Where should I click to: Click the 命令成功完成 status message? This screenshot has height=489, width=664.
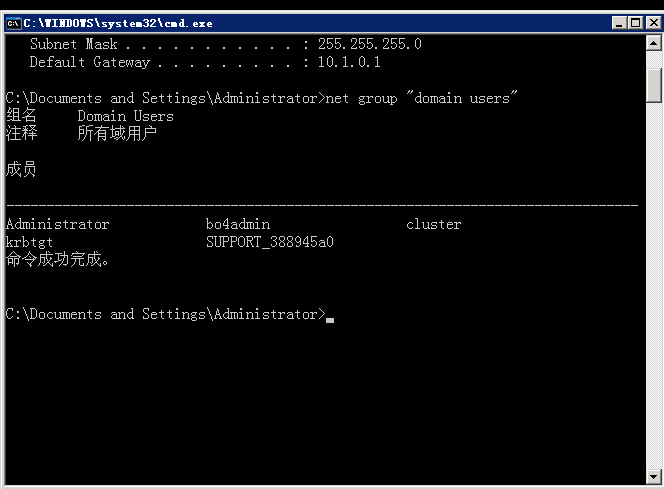(x=57, y=259)
